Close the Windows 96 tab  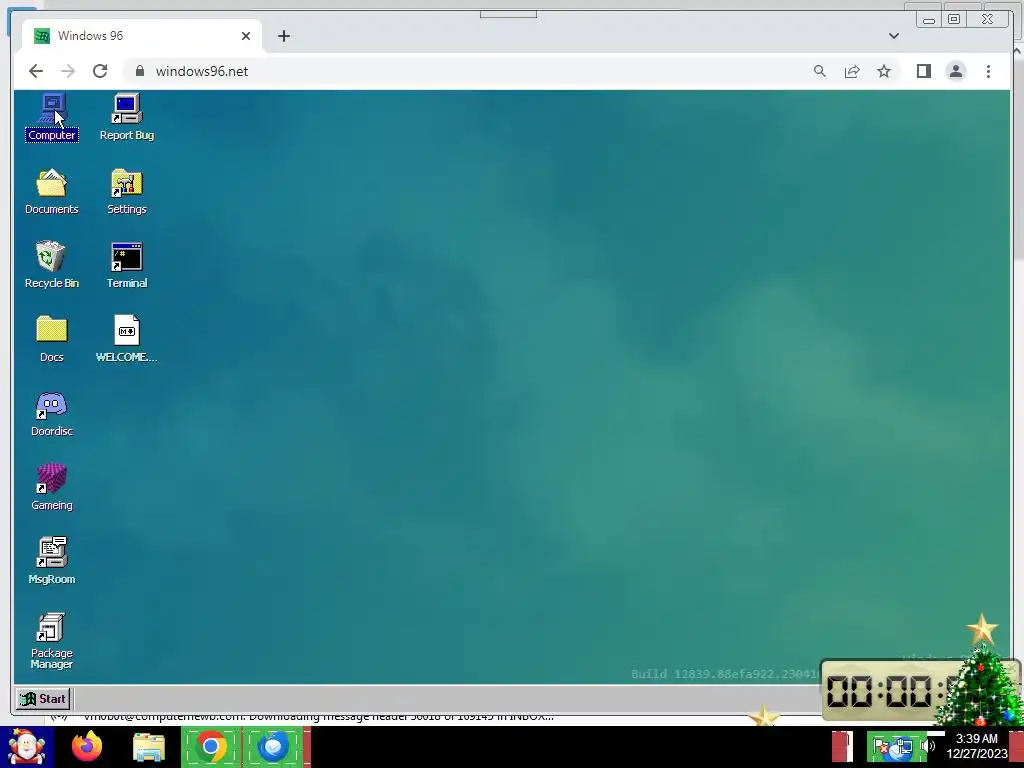click(246, 36)
